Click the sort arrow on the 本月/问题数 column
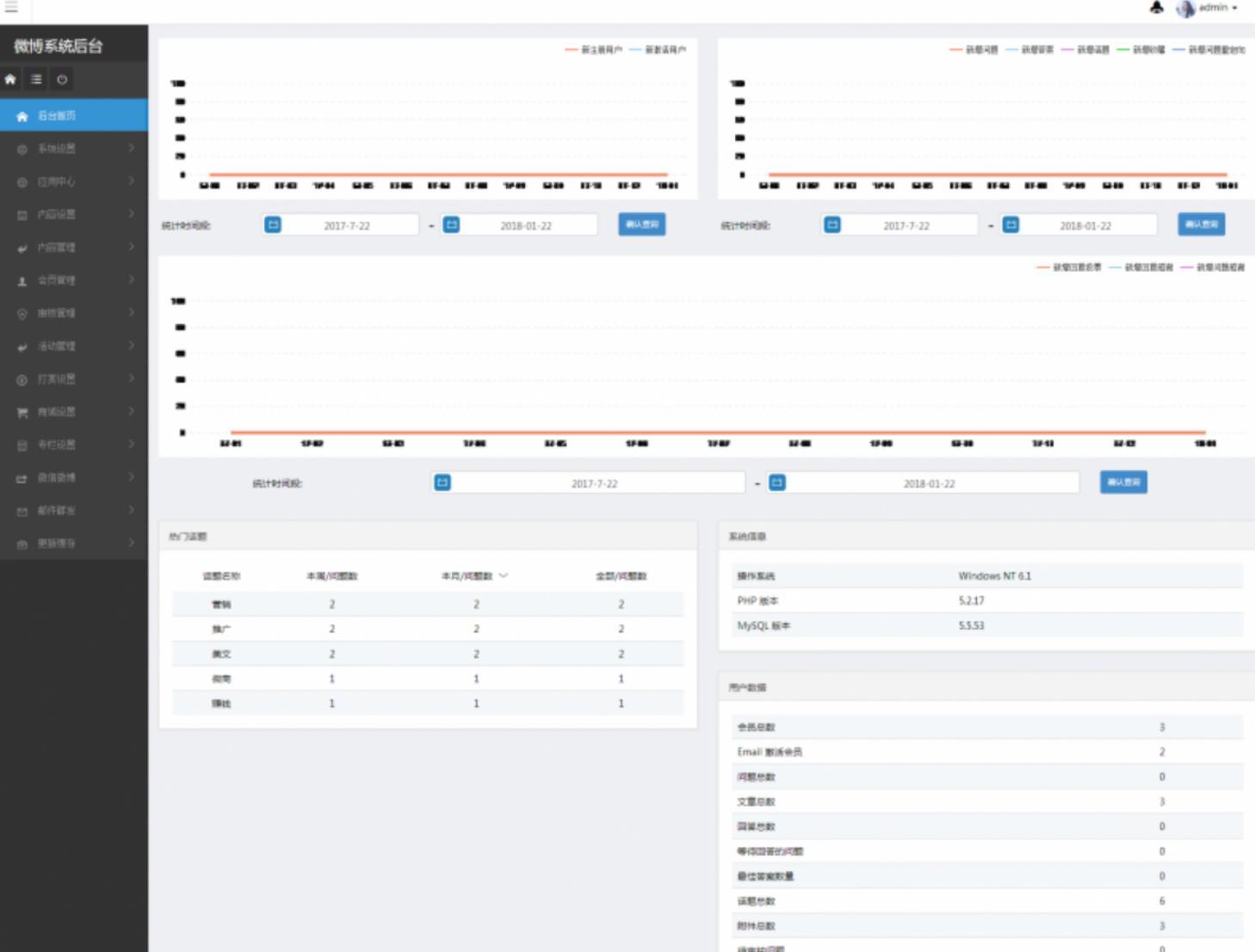Screen dimensions: 1255x952 [504, 576]
